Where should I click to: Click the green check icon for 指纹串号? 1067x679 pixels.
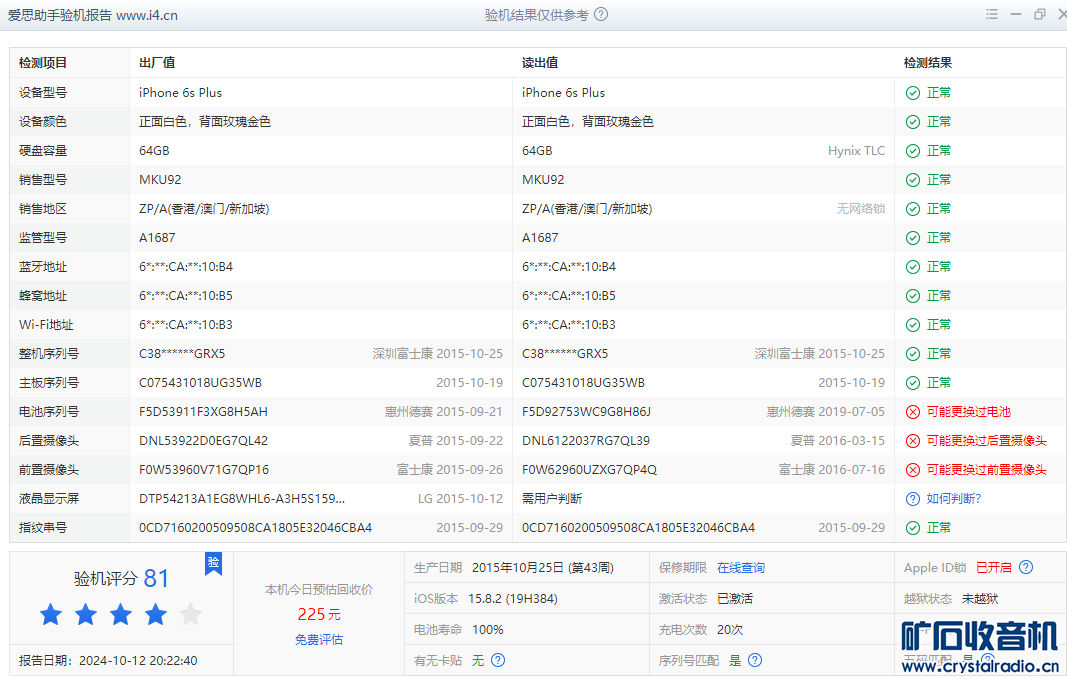[x=912, y=528]
